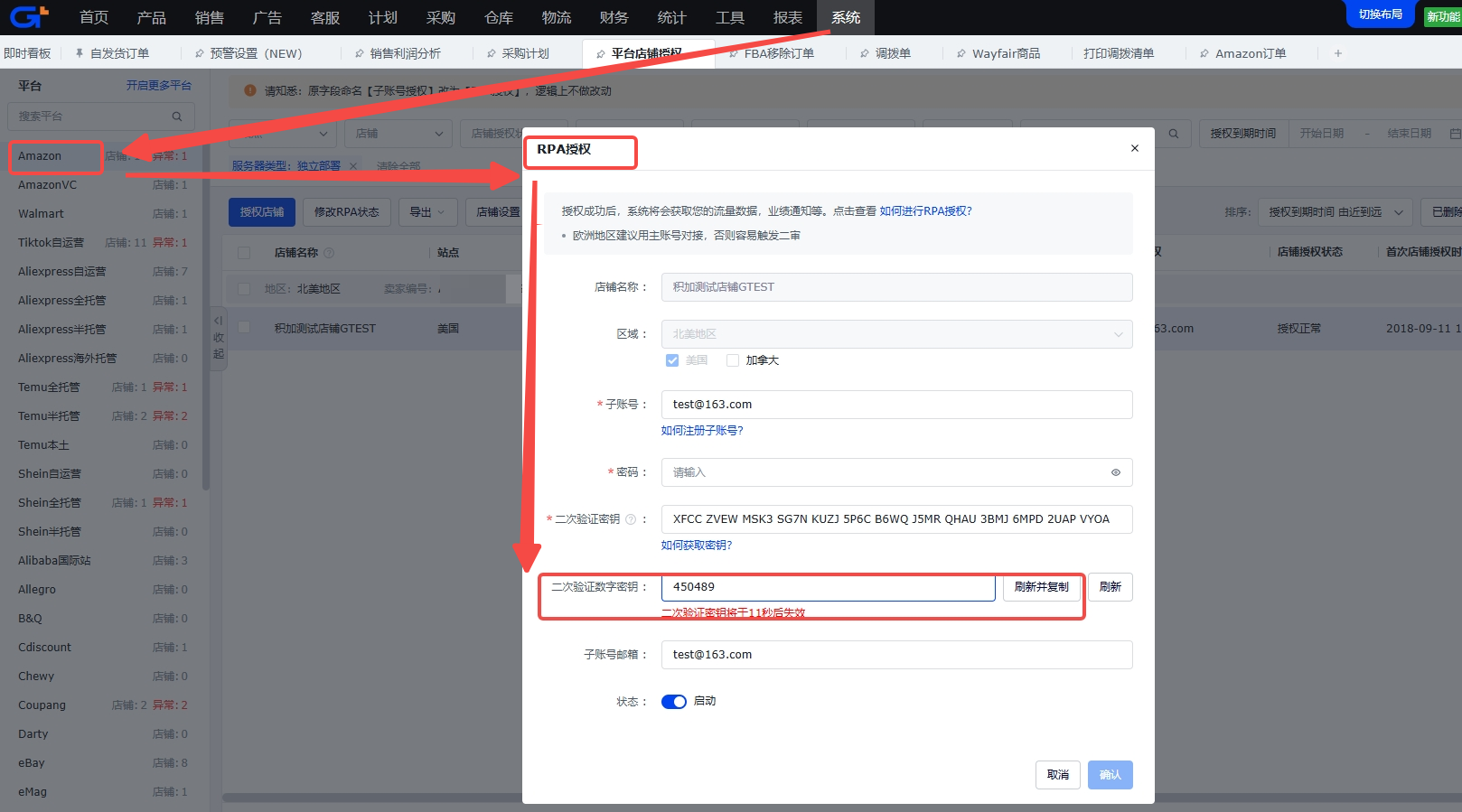The image size is (1462, 812).
Task: Click the 切换布局 button
Action: point(1381,14)
